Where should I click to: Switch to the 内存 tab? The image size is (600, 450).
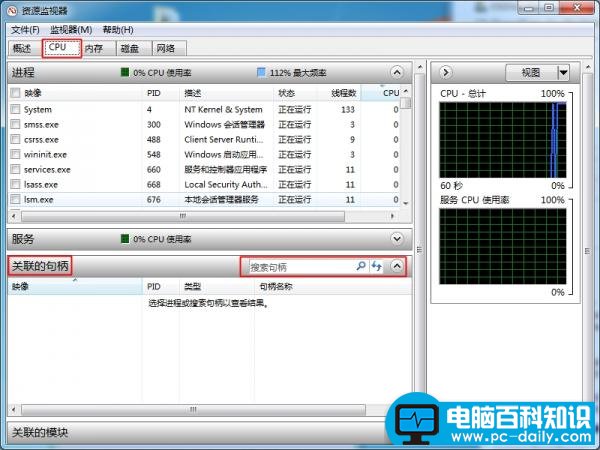[x=99, y=49]
